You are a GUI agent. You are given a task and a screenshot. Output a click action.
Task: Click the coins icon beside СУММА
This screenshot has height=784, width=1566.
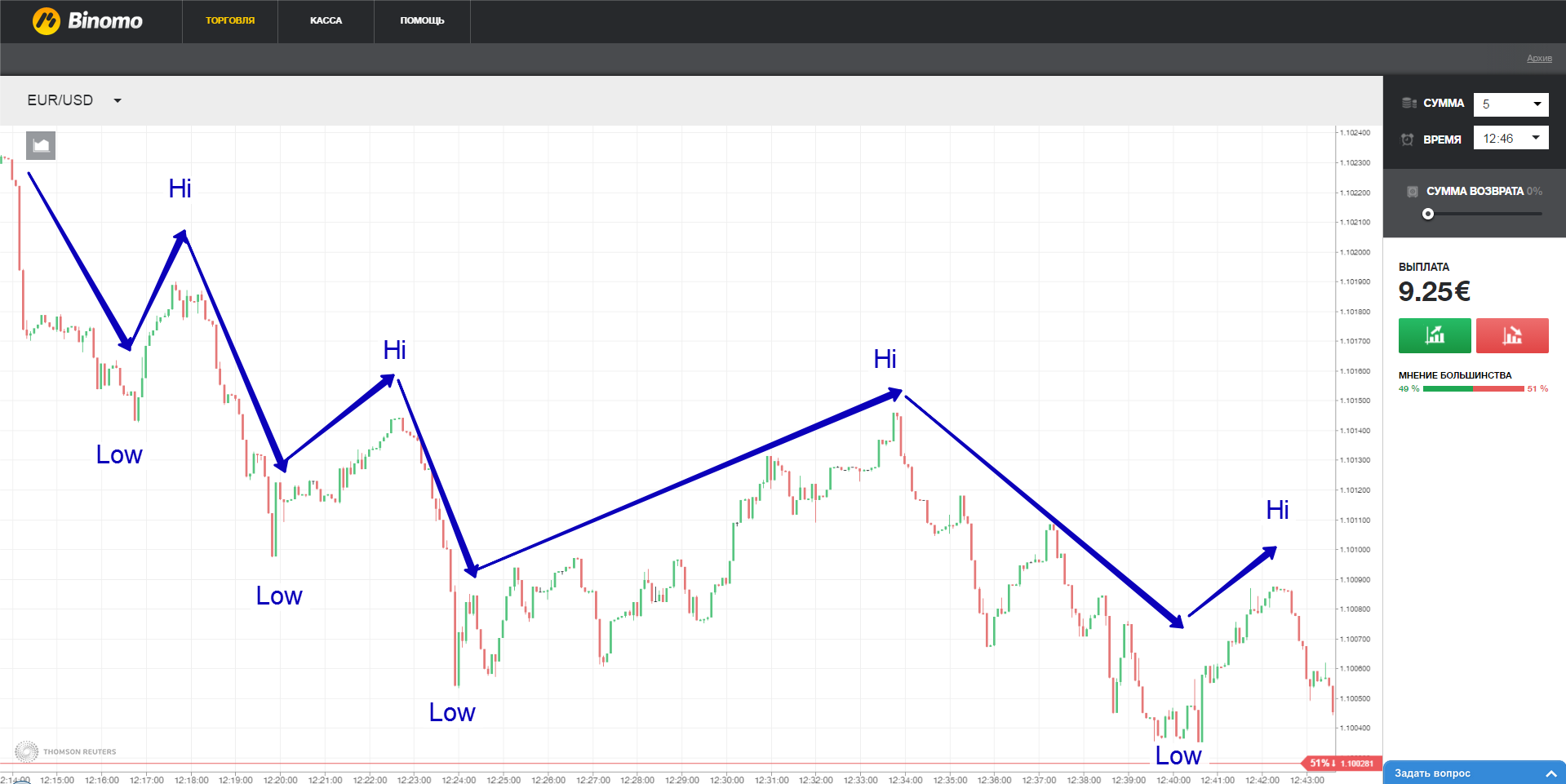tap(1409, 104)
